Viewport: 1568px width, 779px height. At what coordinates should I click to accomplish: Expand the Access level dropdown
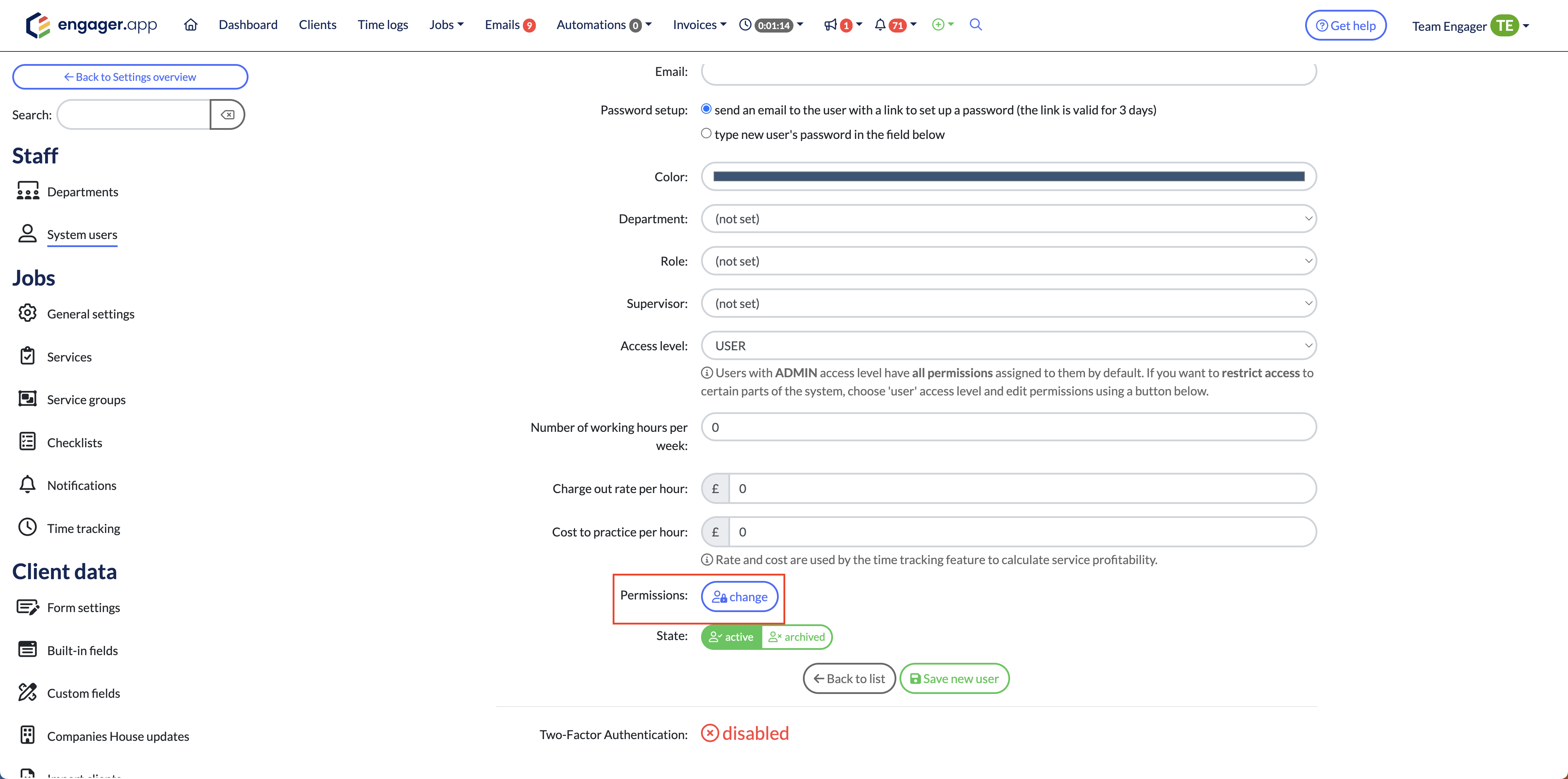(1008, 346)
